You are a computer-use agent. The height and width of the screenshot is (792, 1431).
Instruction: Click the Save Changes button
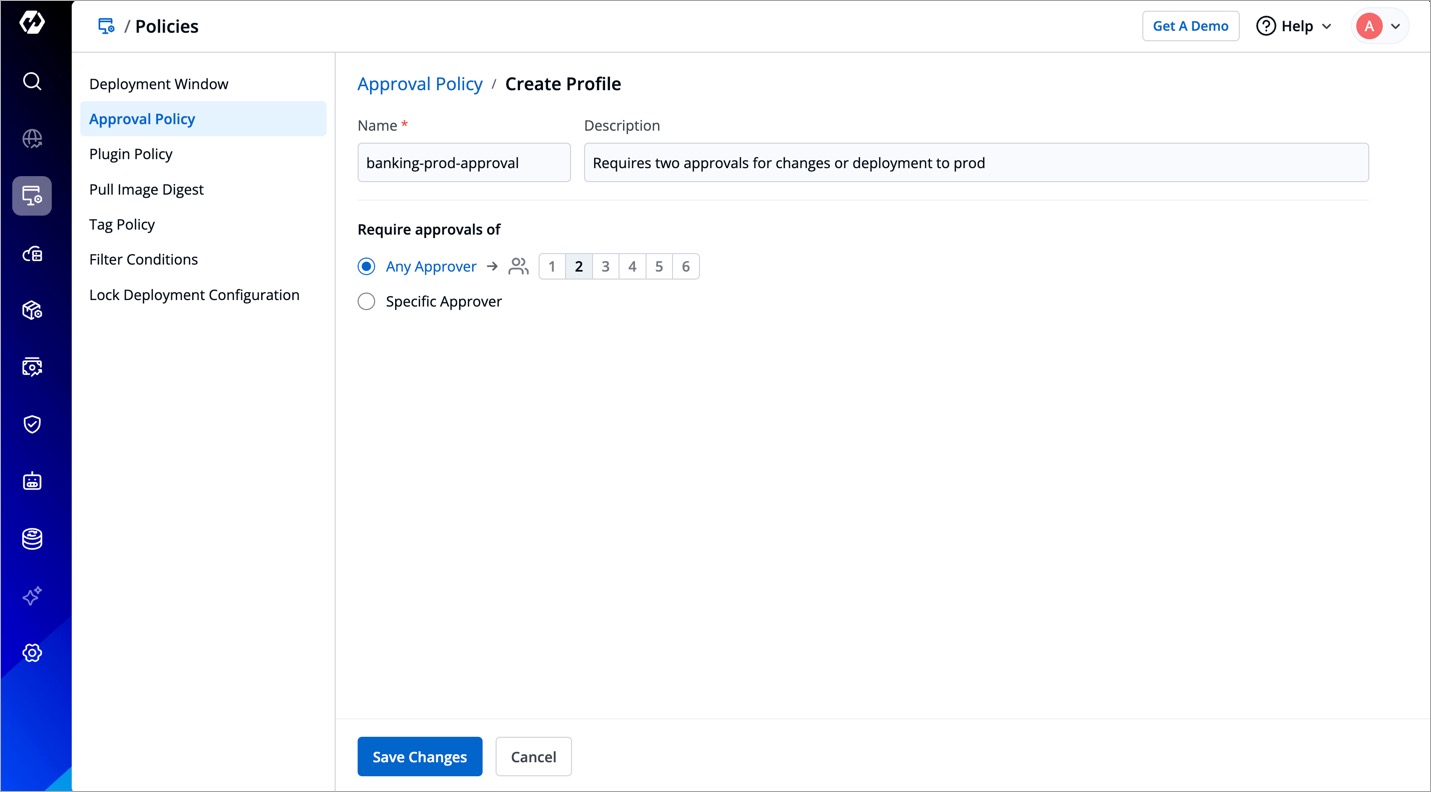(420, 757)
